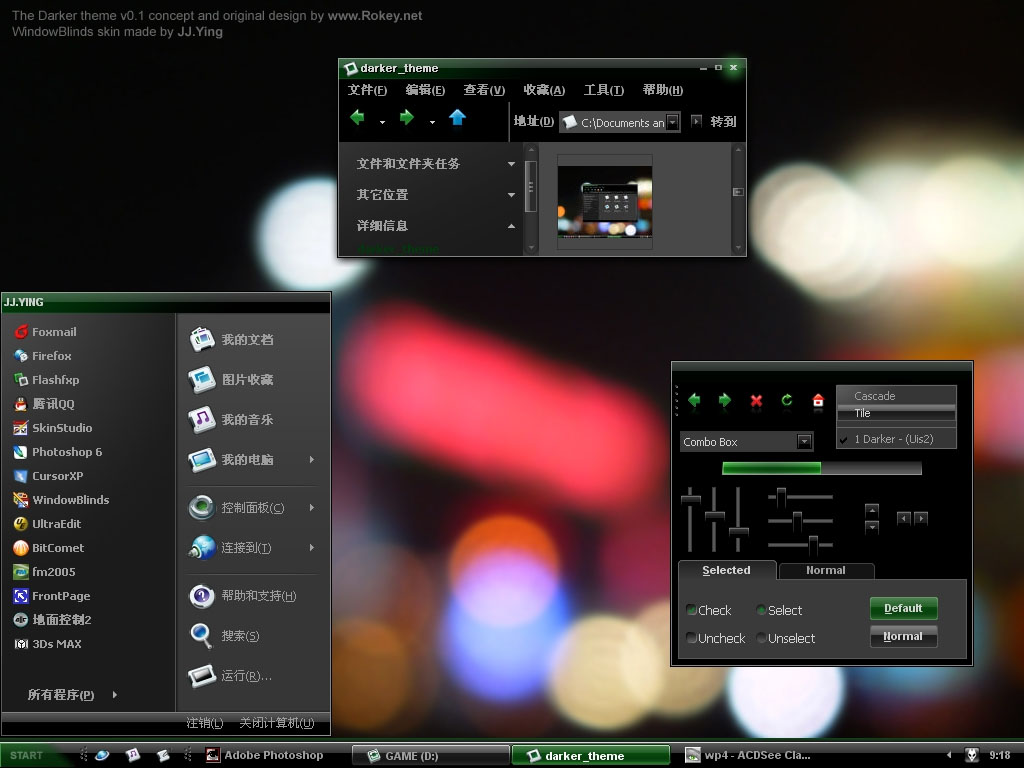Click the first vertical slider handle
The image size is (1024, 768).
(690, 500)
